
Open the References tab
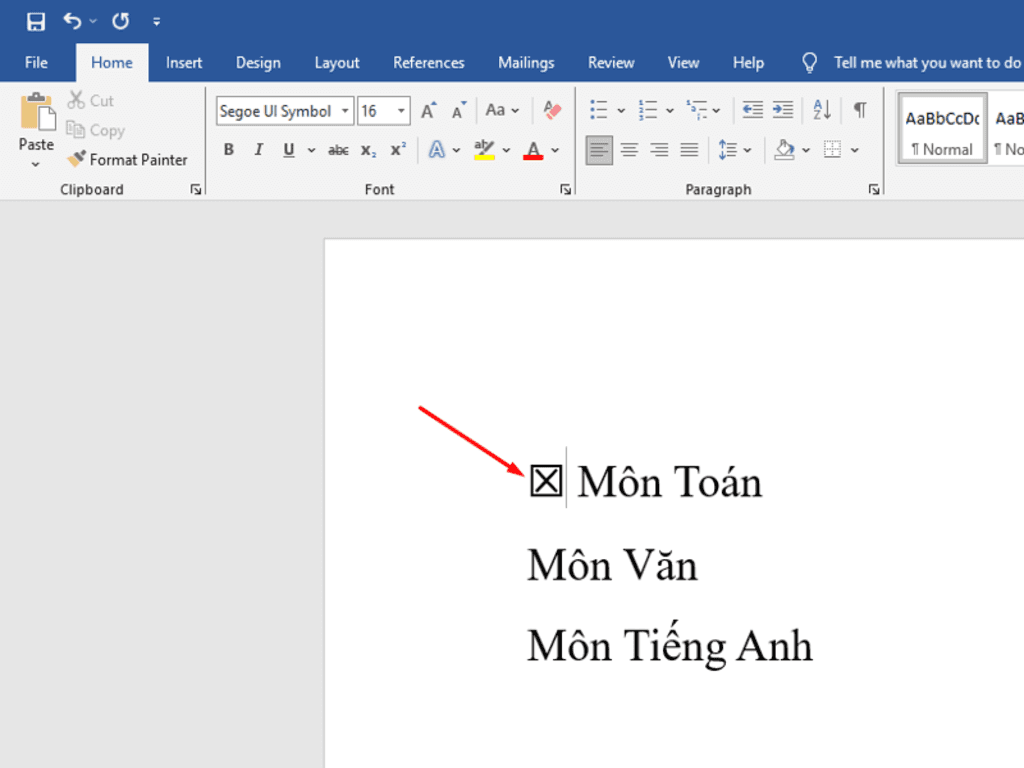coord(428,62)
